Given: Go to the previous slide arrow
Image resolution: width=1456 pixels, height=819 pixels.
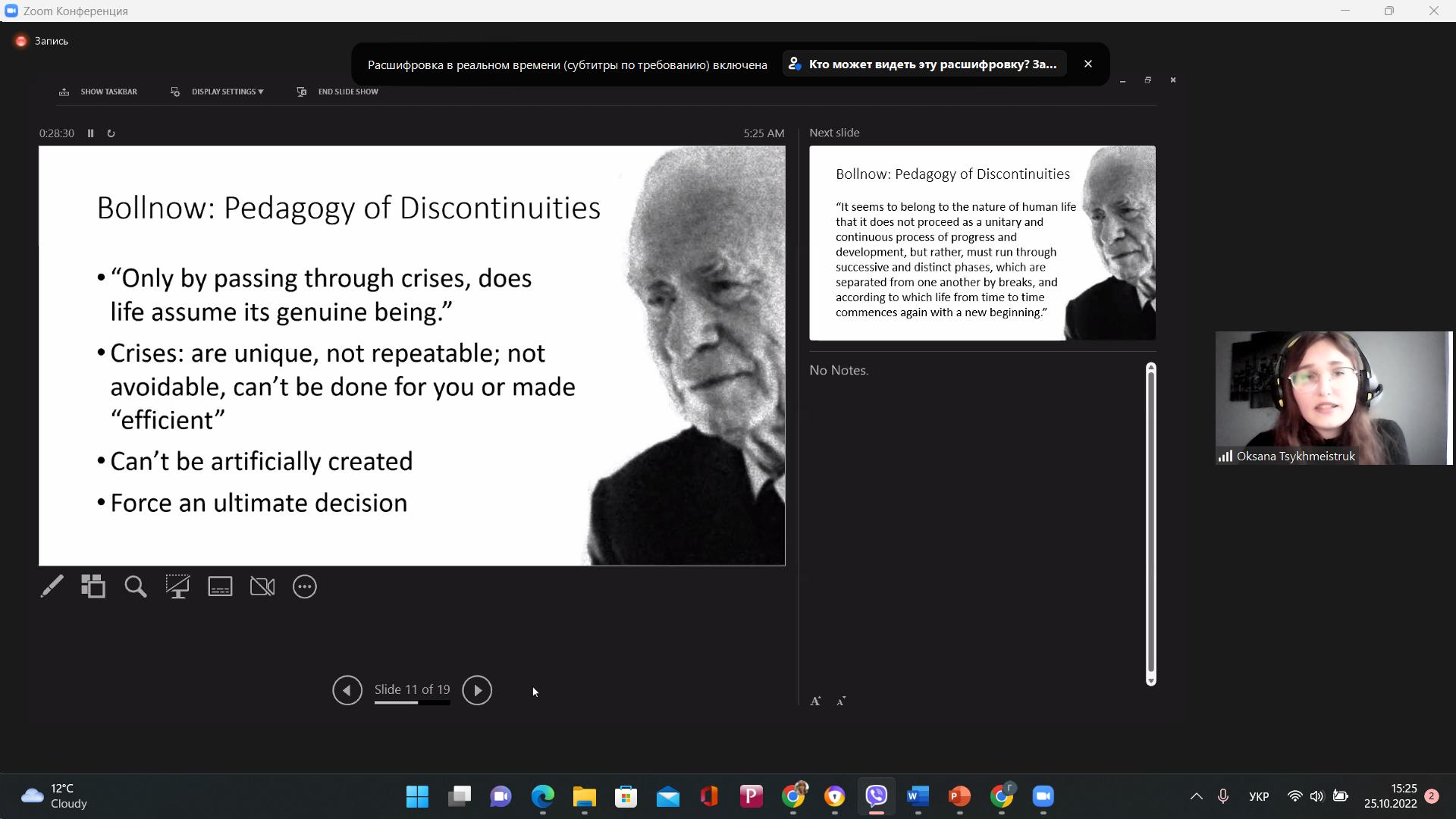Looking at the screenshot, I should point(347,690).
